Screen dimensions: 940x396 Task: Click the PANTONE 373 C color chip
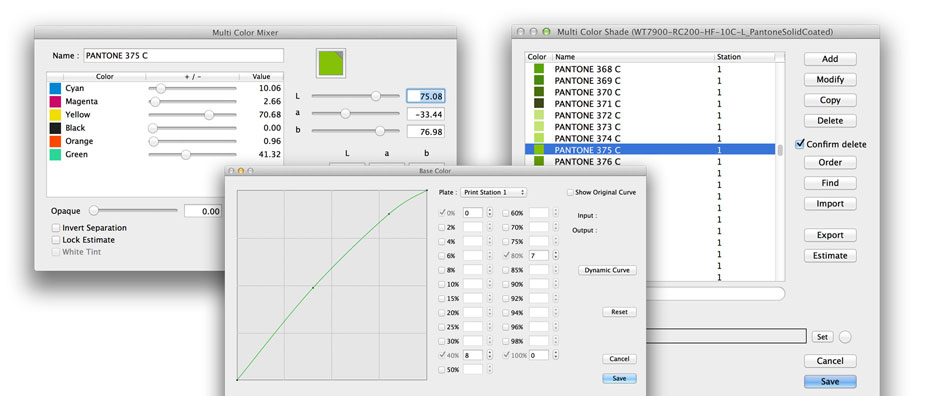point(539,127)
